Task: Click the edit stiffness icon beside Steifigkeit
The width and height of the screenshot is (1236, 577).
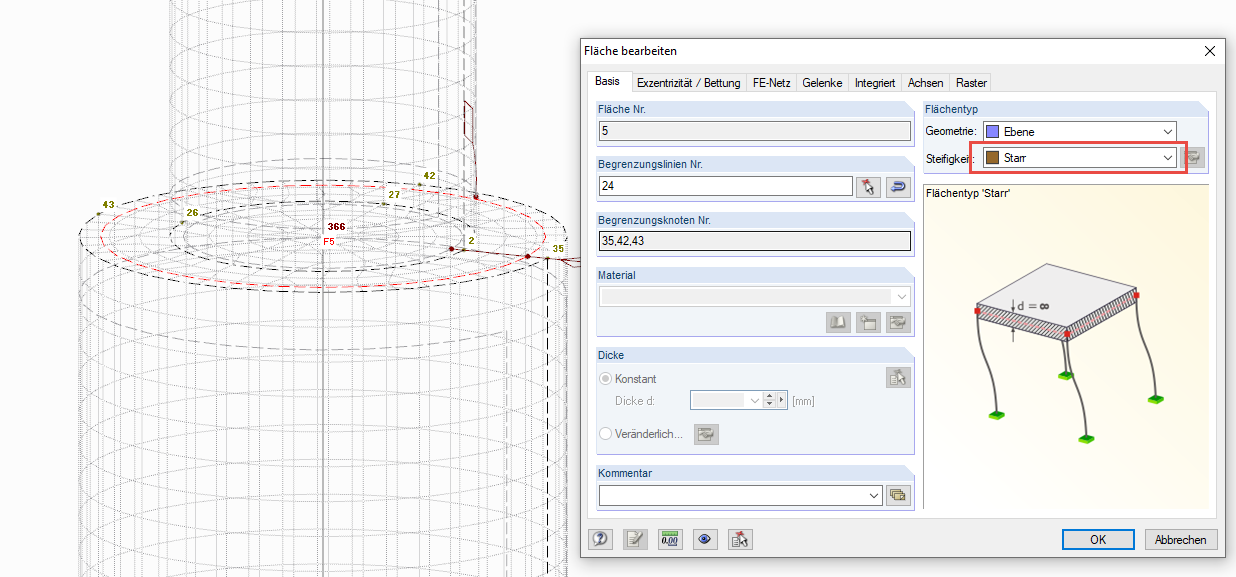Action: pos(1193,157)
